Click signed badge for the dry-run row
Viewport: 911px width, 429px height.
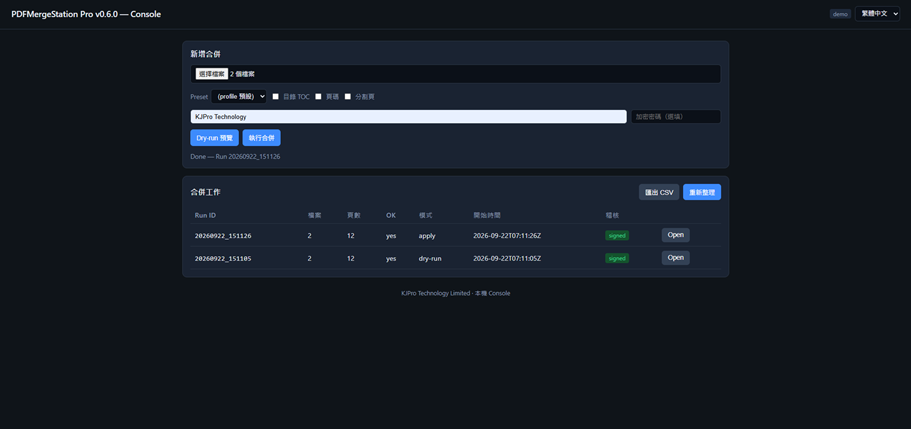point(617,258)
